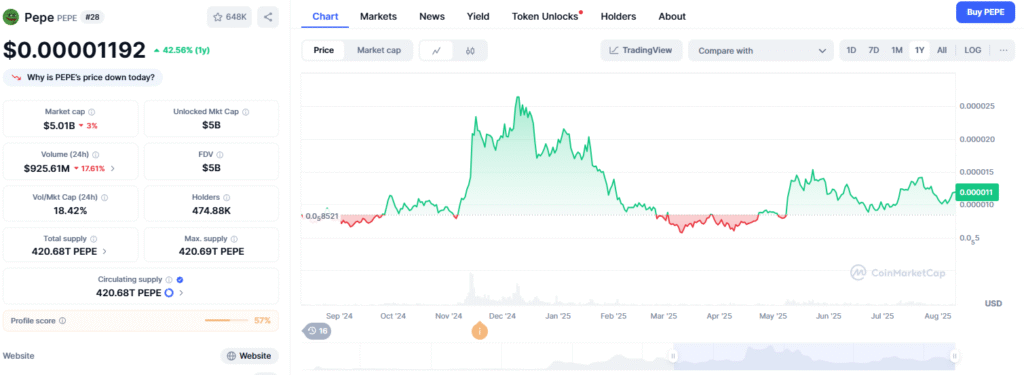
Task: Expand Circulating supply chevron arrow
Action: pos(181,293)
